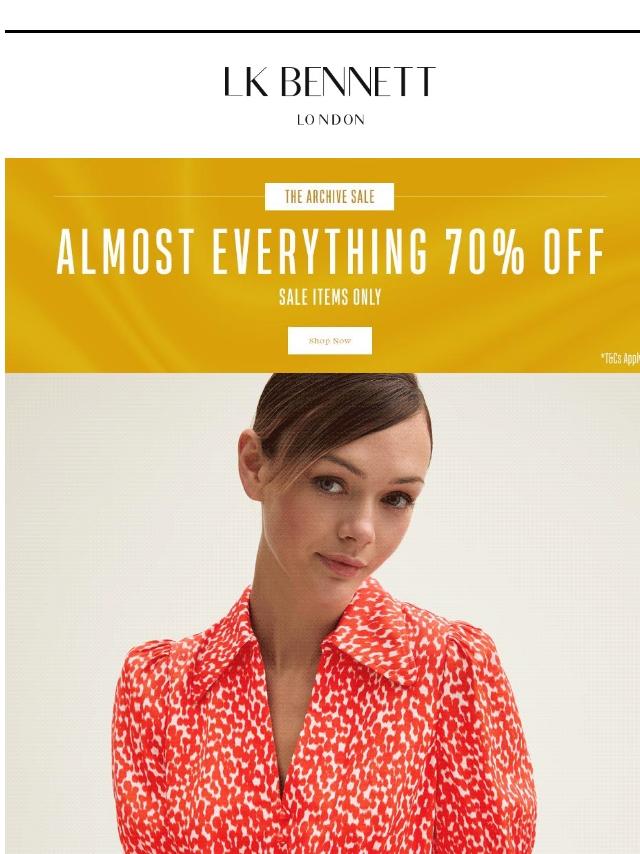Click the thin line left of Archive Sale badge
The width and height of the screenshot is (640, 854).
[160, 197]
